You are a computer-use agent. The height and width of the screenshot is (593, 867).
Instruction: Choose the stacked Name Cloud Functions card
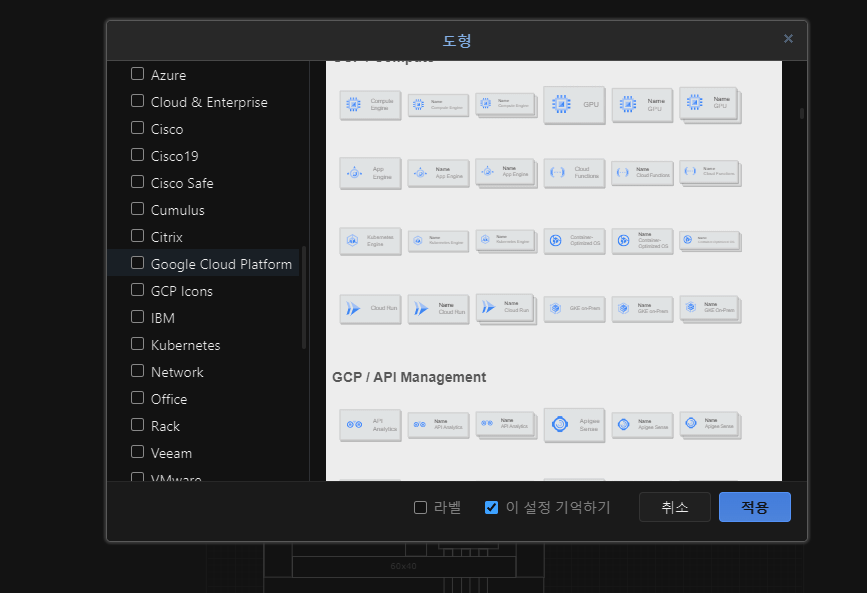coord(710,173)
